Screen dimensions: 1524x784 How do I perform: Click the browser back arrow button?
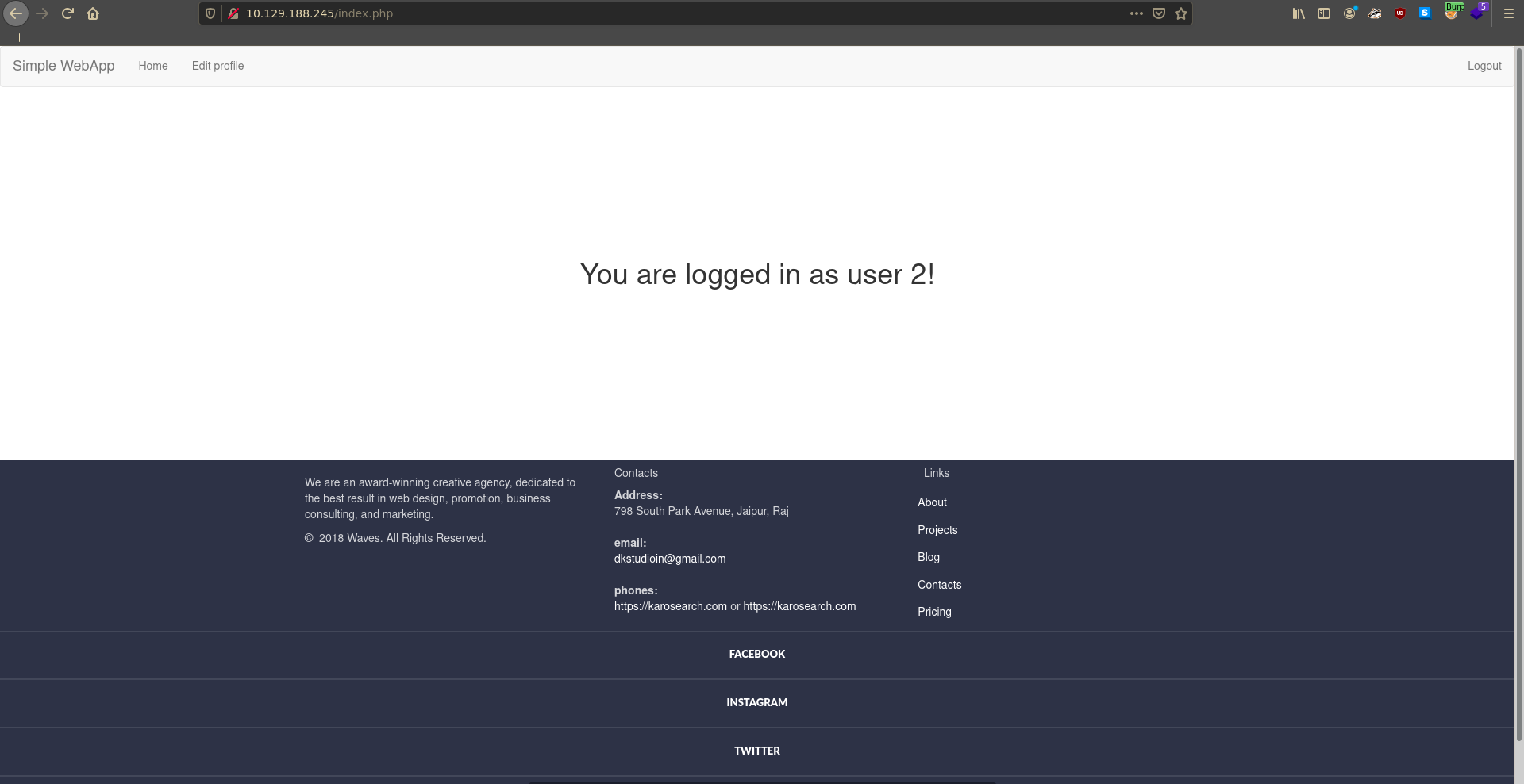pyautogui.click(x=16, y=13)
